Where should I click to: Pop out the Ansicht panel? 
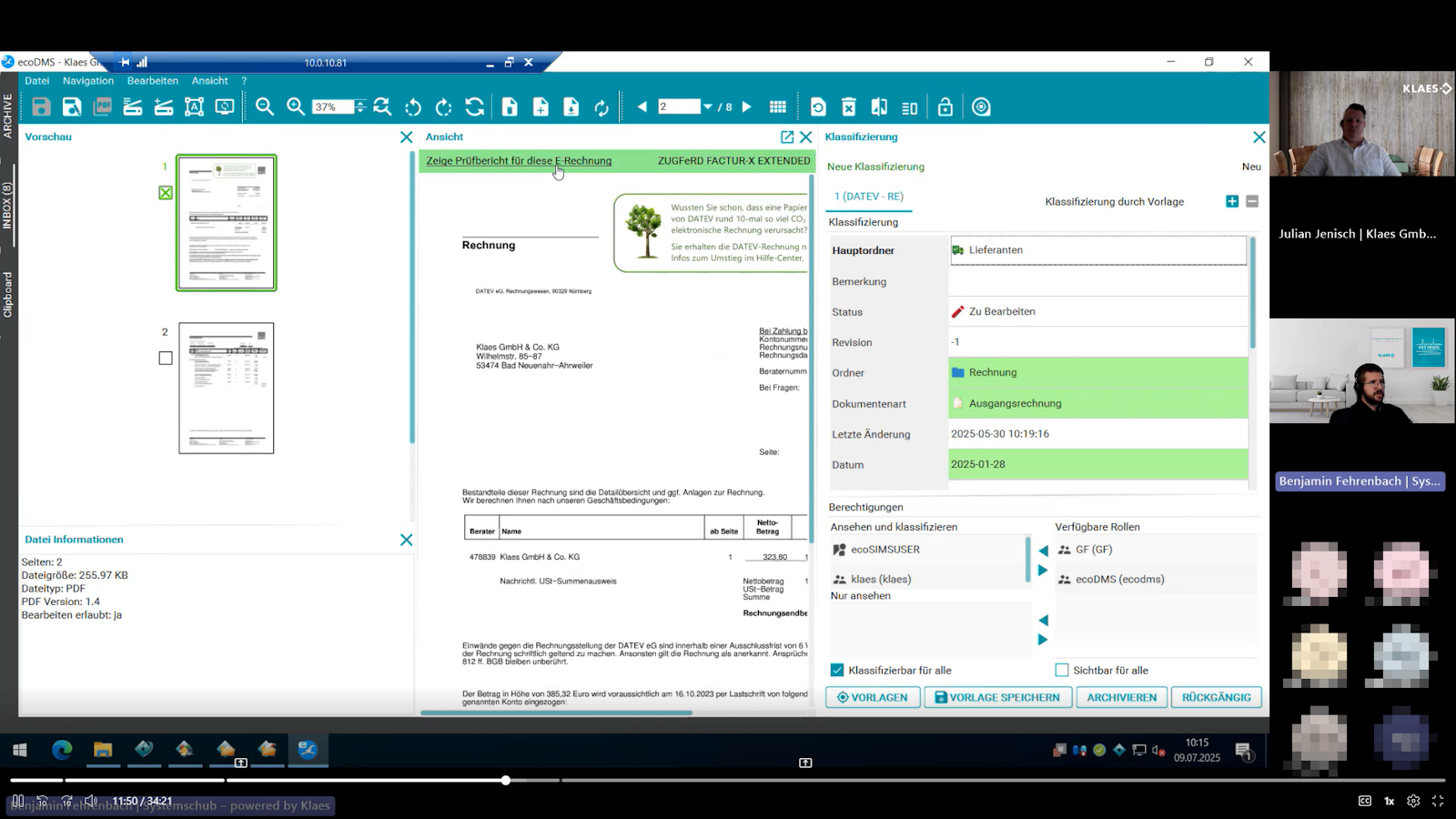(x=787, y=136)
